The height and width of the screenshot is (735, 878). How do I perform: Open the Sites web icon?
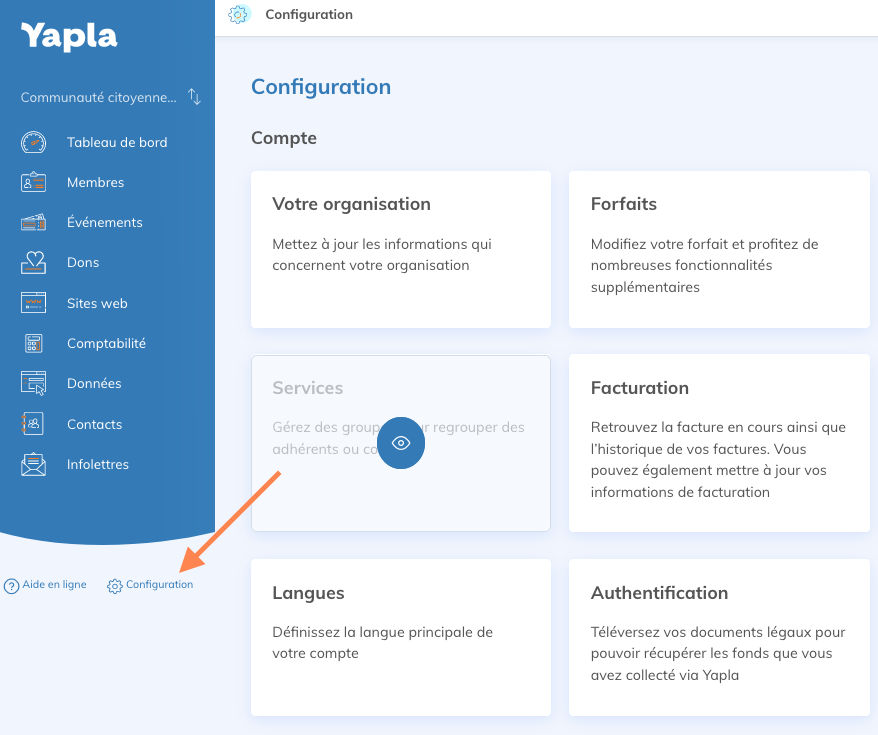point(33,303)
